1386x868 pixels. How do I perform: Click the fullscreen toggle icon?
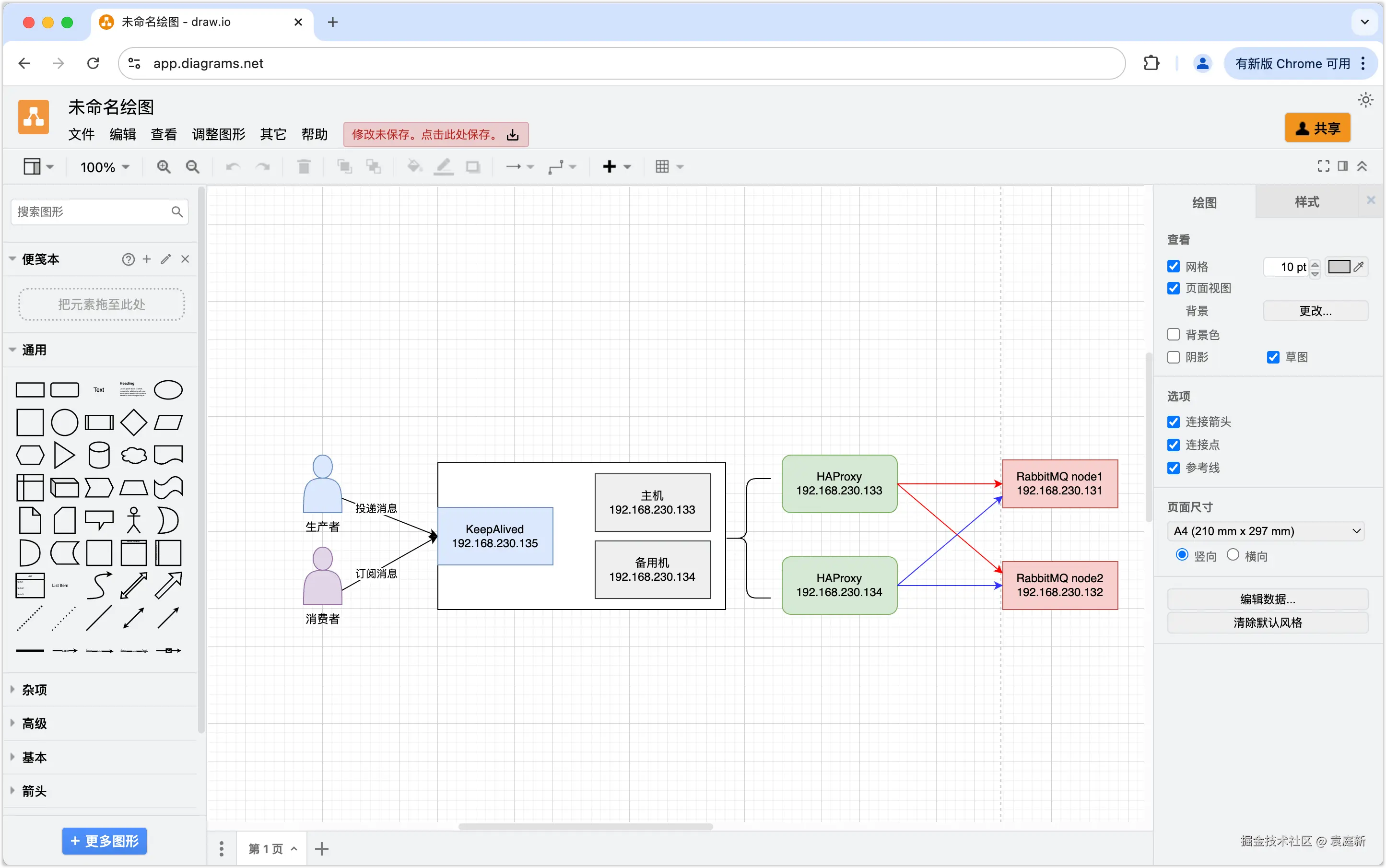[1324, 166]
